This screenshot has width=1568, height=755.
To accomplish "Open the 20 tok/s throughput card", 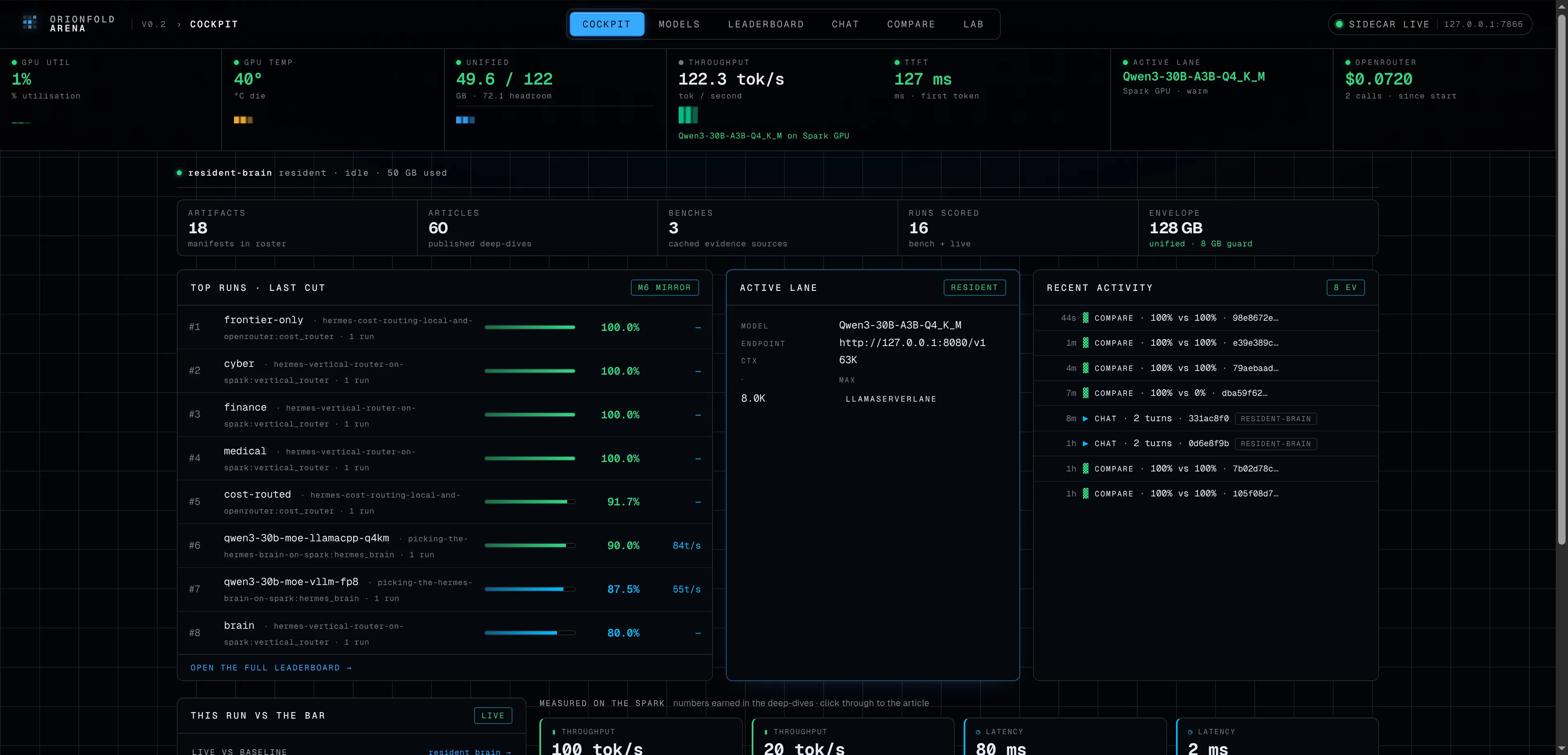I will pyautogui.click(x=853, y=737).
